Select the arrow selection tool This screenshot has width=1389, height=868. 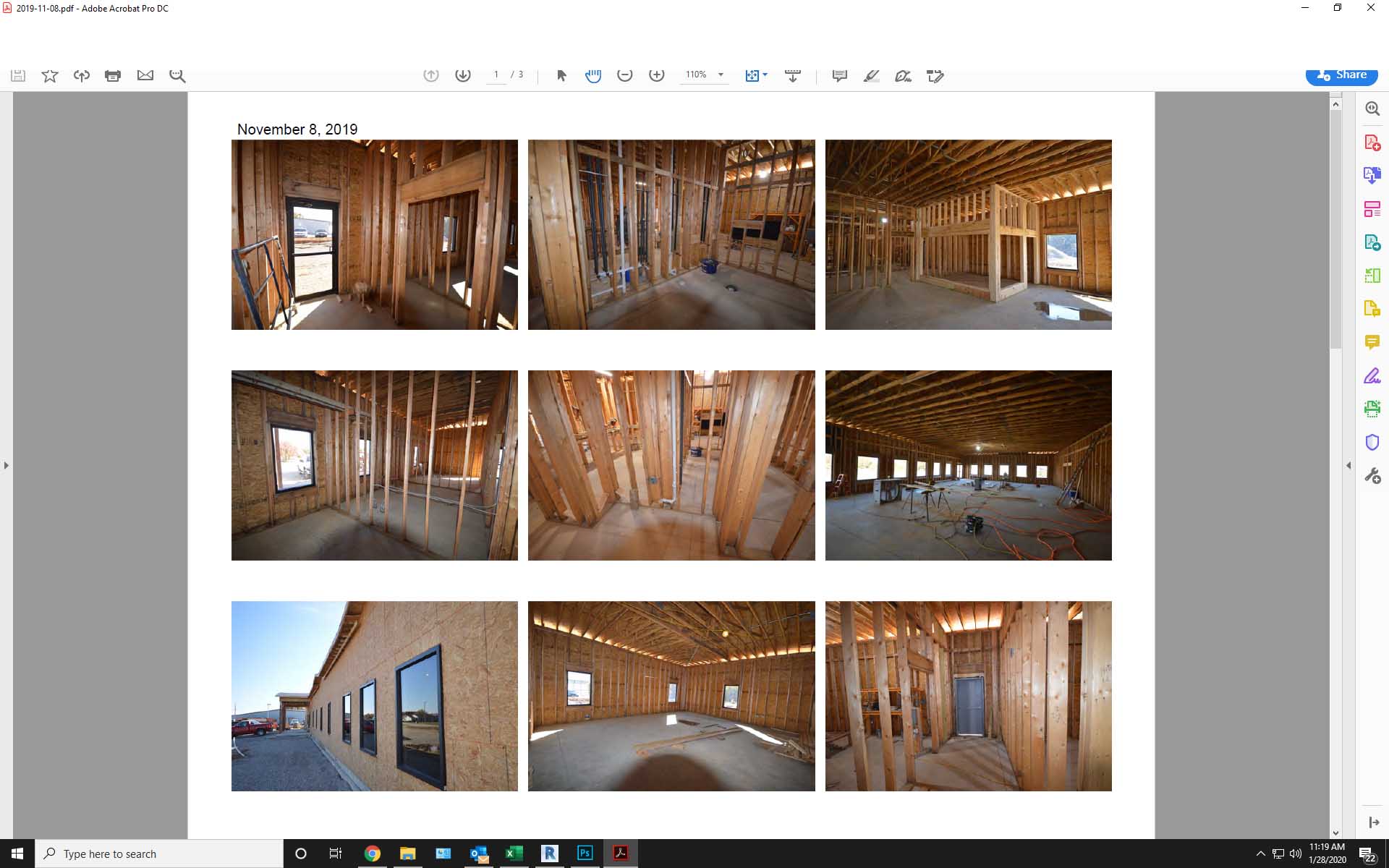[x=561, y=75]
